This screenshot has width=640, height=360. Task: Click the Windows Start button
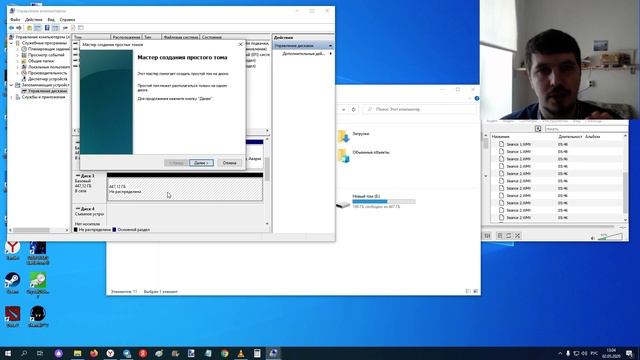click(x=8, y=353)
